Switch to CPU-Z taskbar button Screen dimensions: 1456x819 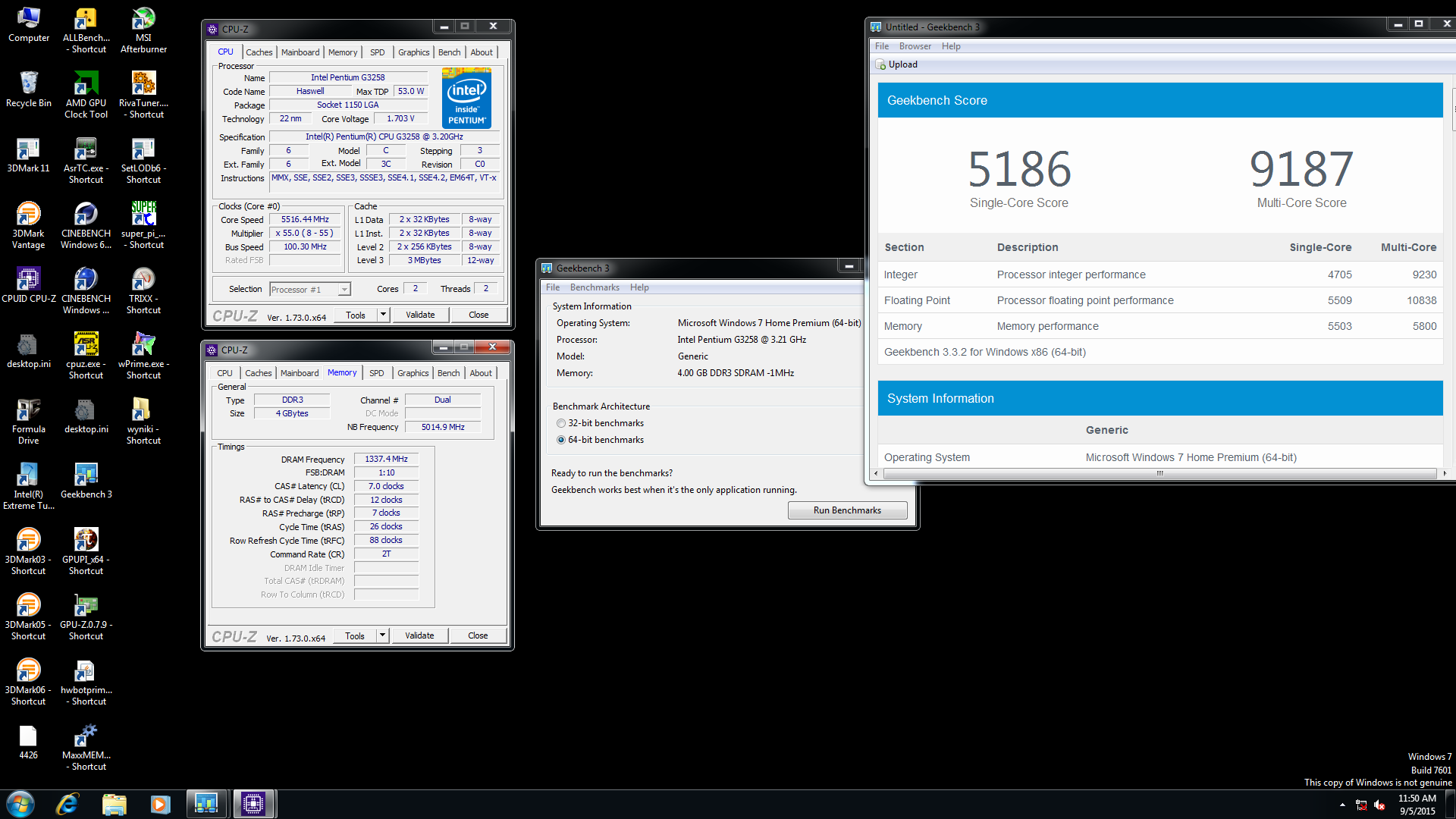coord(253,804)
